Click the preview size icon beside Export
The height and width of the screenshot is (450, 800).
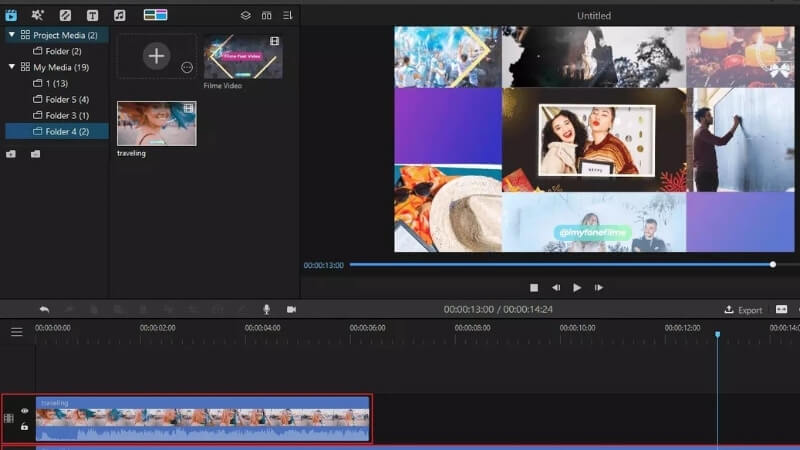[x=781, y=309]
